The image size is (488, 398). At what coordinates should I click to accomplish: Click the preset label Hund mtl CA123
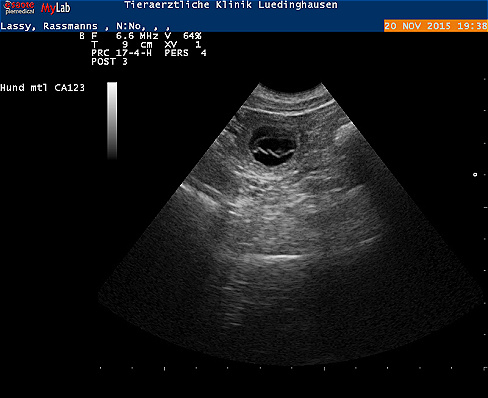(42, 88)
